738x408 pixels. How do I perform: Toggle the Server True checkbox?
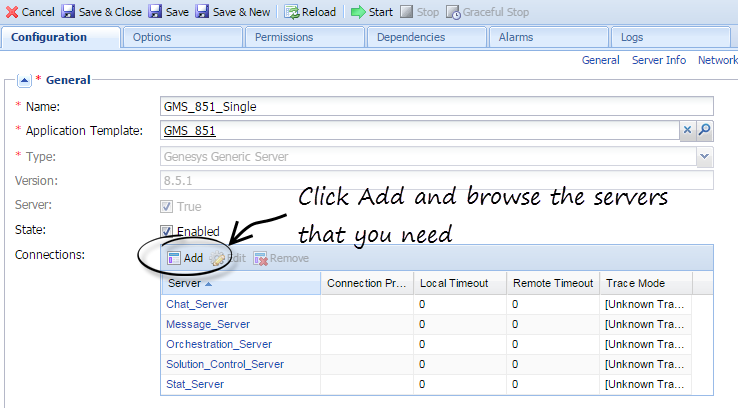pyautogui.click(x=167, y=207)
